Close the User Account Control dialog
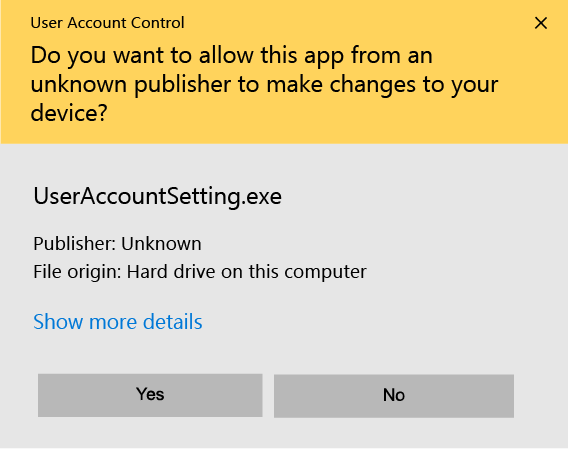 coord(540,23)
